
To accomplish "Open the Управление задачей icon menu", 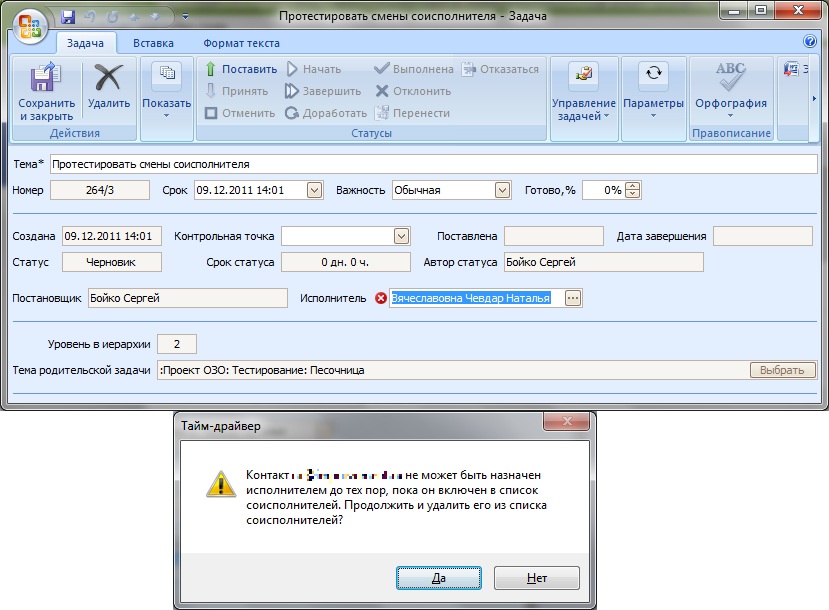I will (583, 75).
